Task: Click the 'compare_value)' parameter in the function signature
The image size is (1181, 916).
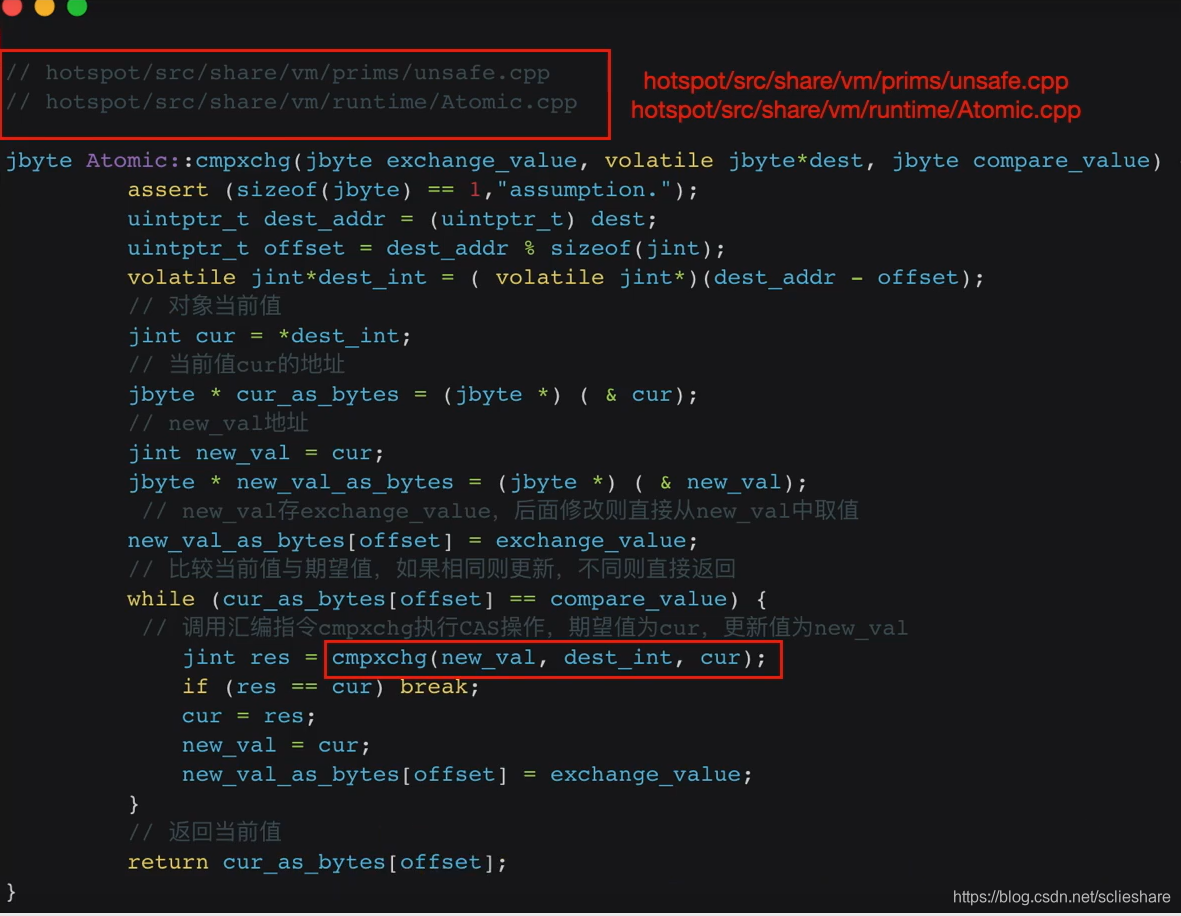Action: (x=1067, y=160)
